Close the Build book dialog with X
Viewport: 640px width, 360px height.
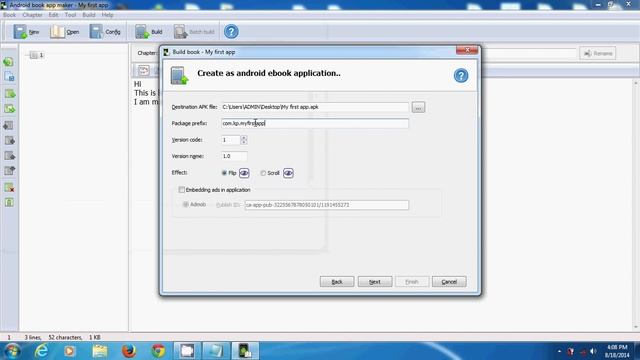[x=467, y=50]
